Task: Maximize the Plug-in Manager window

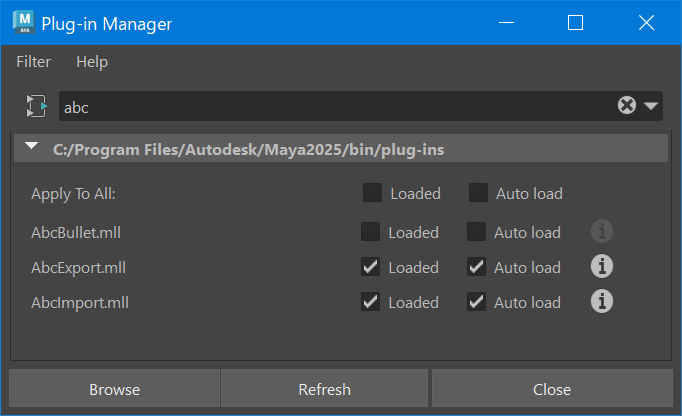Action: tap(575, 23)
